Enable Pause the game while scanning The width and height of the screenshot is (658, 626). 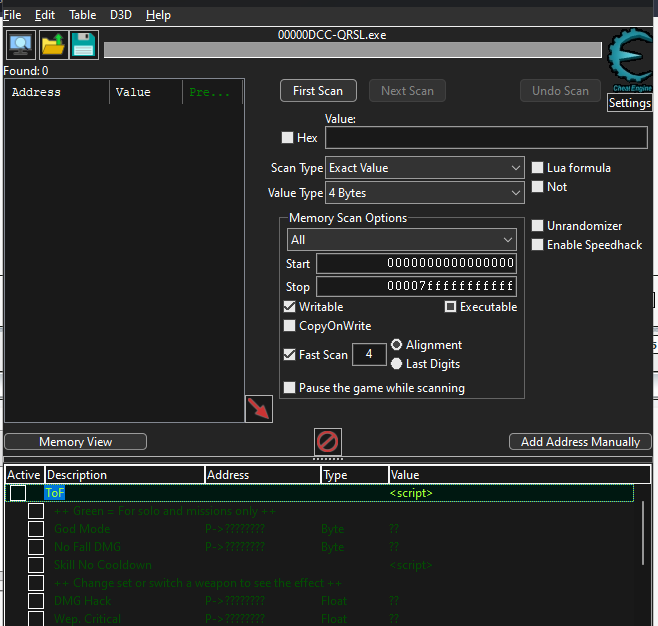point(289,387)
